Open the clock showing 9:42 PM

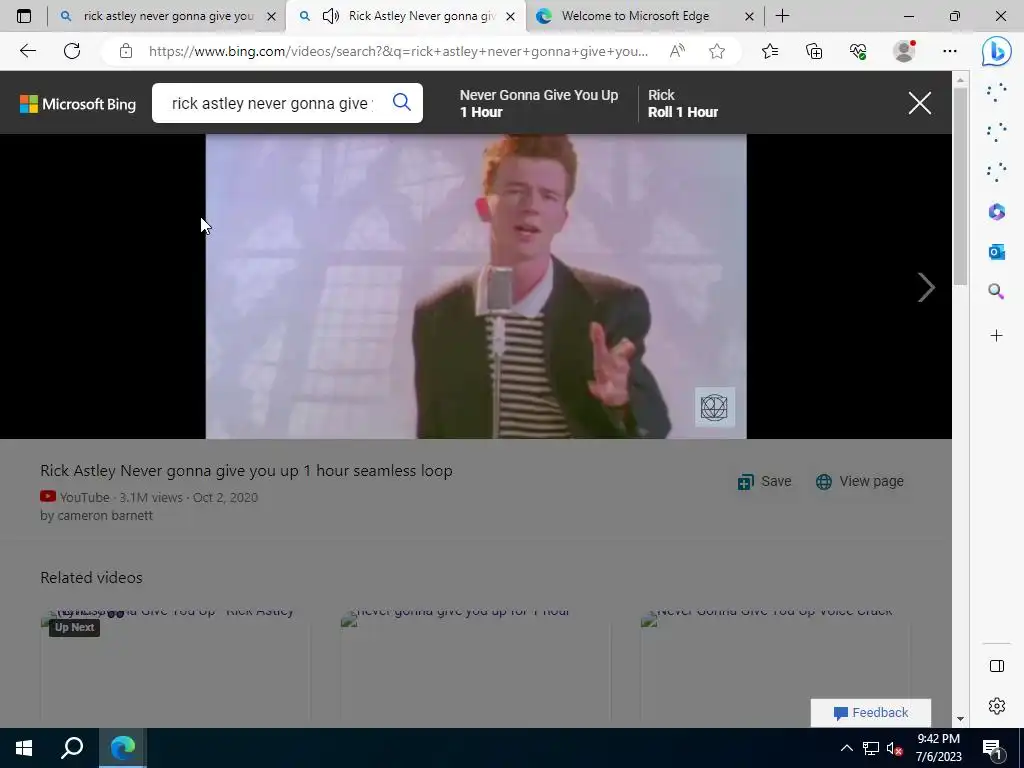coord(938,748)
